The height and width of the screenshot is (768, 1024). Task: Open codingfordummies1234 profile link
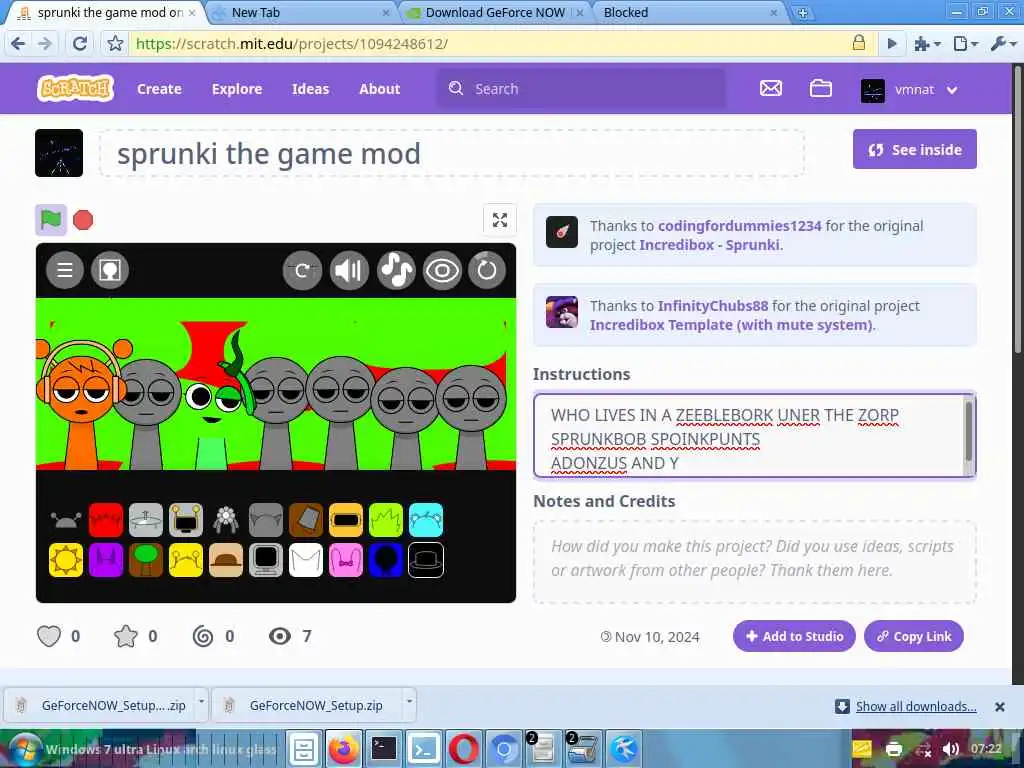pyautogui.click(x=739, y=226)
